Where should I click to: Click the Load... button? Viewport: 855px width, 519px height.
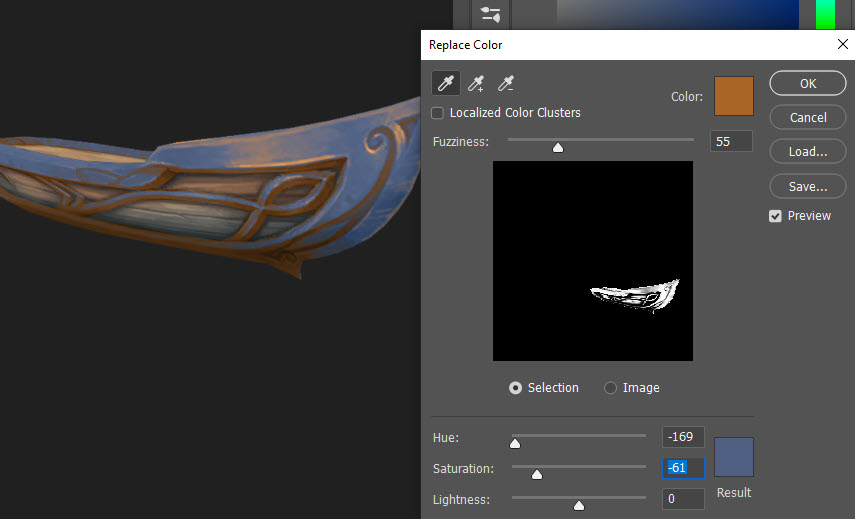tap(808, 152)
